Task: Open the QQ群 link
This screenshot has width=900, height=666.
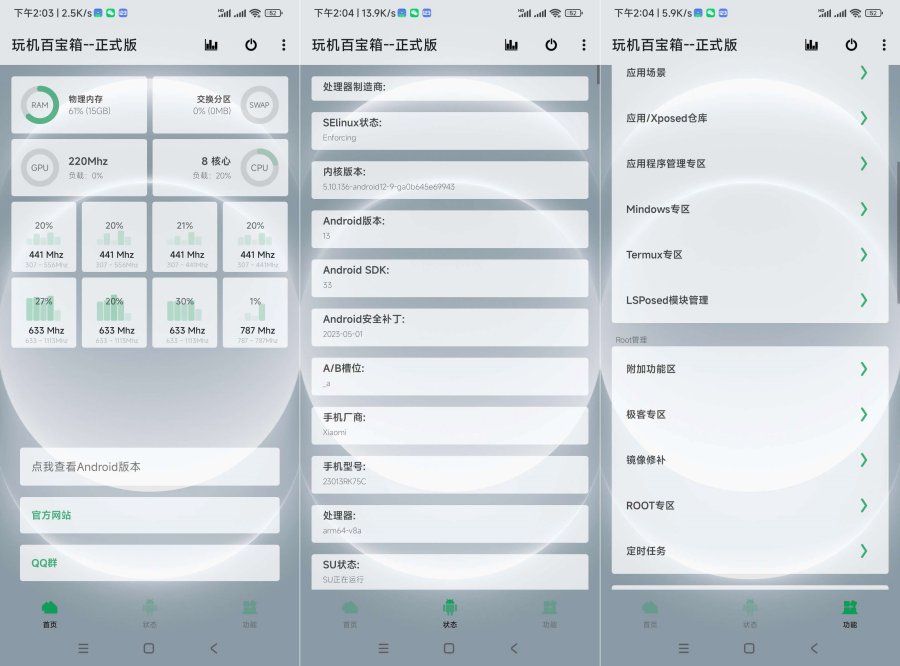Action: click(x=150, y=563)
